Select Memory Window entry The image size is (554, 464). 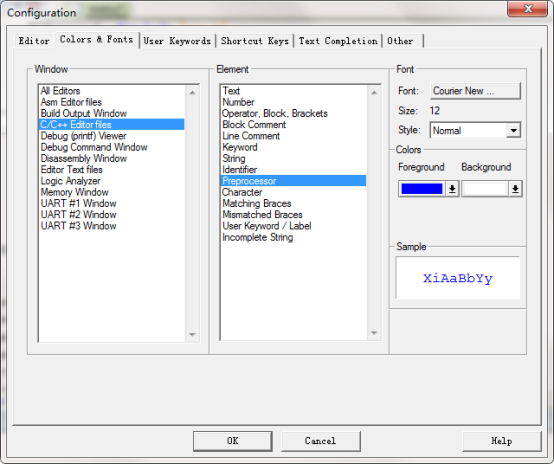pyautogui.click(x=112, y=192)
